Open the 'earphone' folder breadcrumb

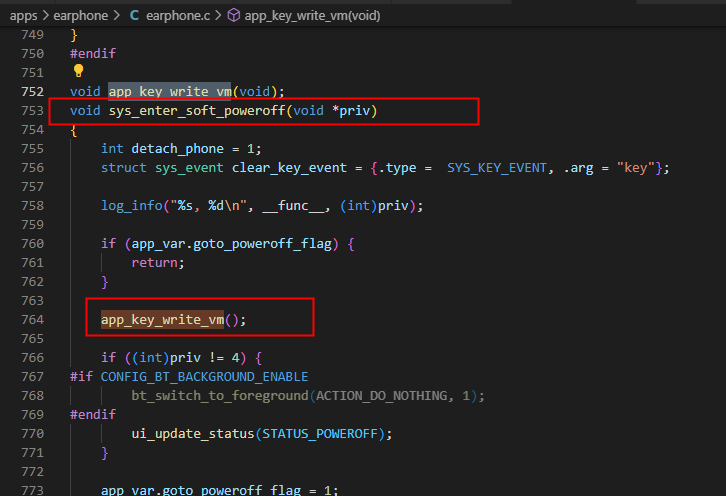81,16
